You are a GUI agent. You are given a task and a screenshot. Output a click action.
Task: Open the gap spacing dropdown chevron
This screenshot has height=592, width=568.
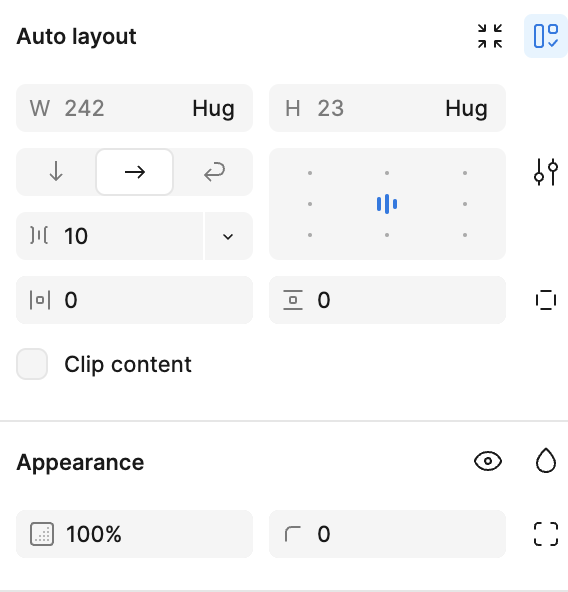click(228, 236)
